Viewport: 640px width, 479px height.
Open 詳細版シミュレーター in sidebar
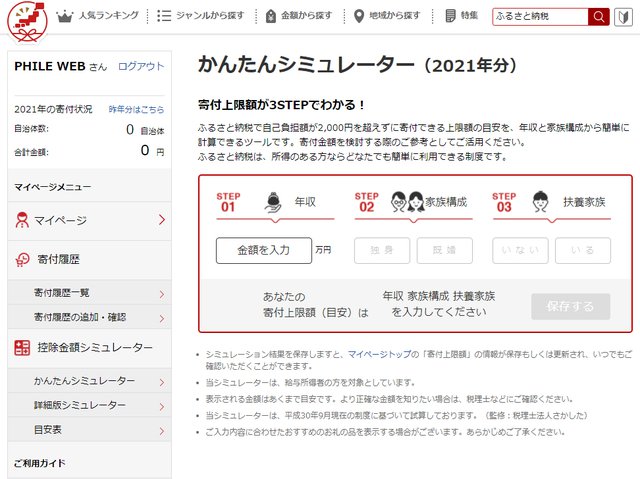(89, 406)
